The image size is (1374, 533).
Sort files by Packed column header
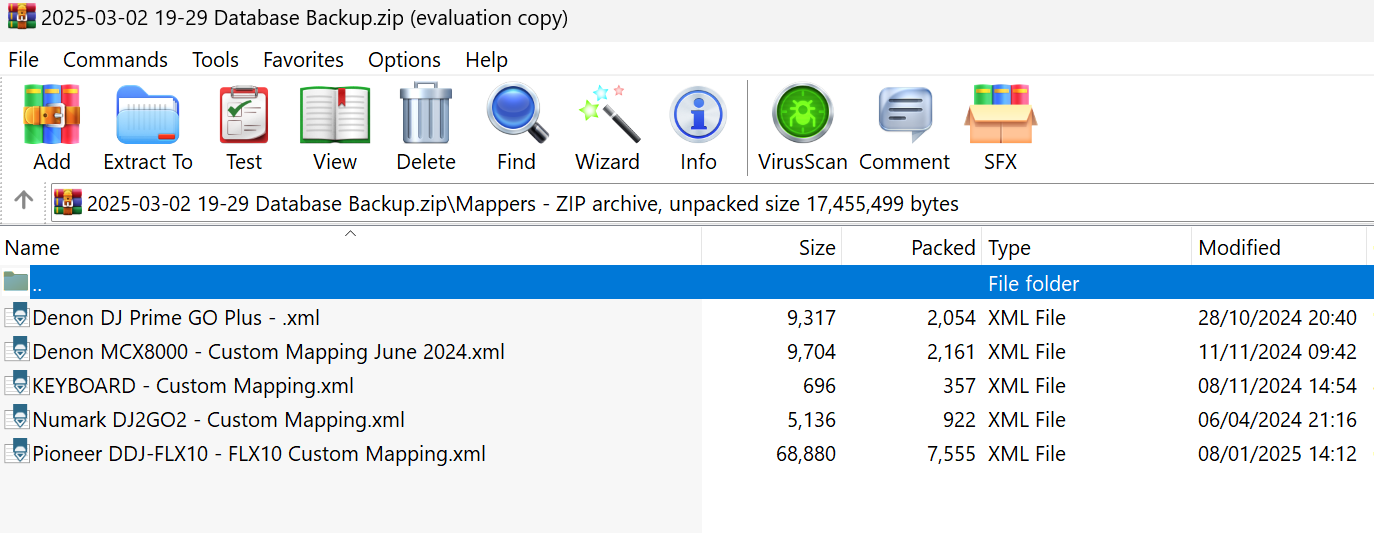click(912, 247)
